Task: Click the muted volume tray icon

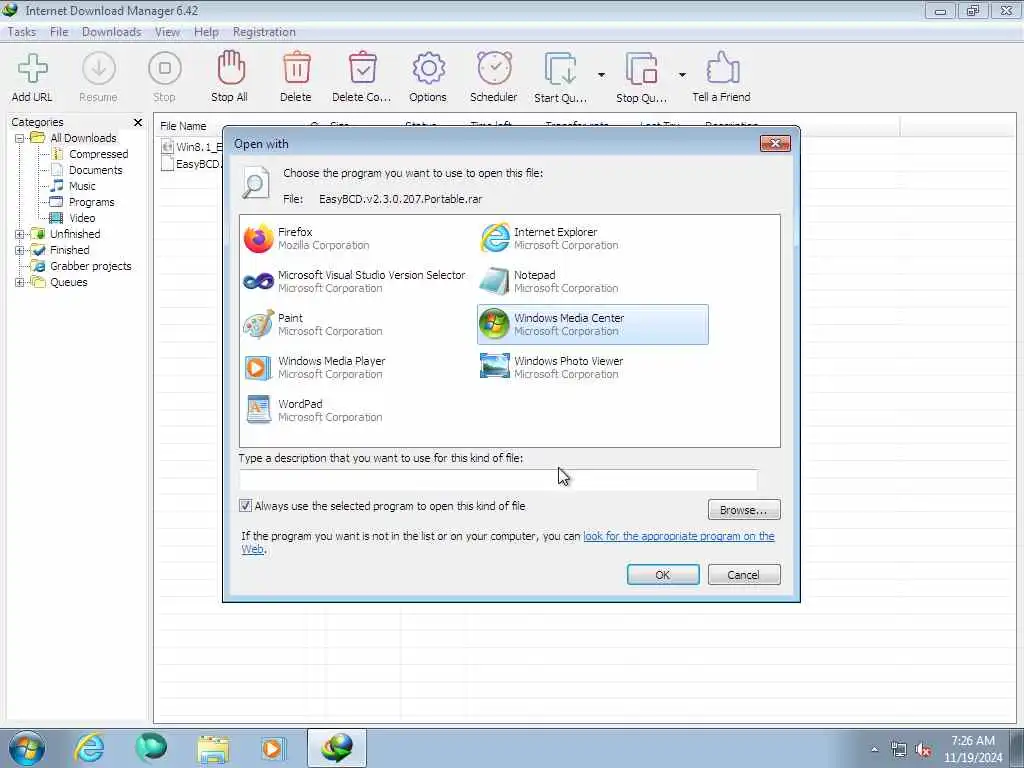Action: pyautogui.click(x=923, y=750)
